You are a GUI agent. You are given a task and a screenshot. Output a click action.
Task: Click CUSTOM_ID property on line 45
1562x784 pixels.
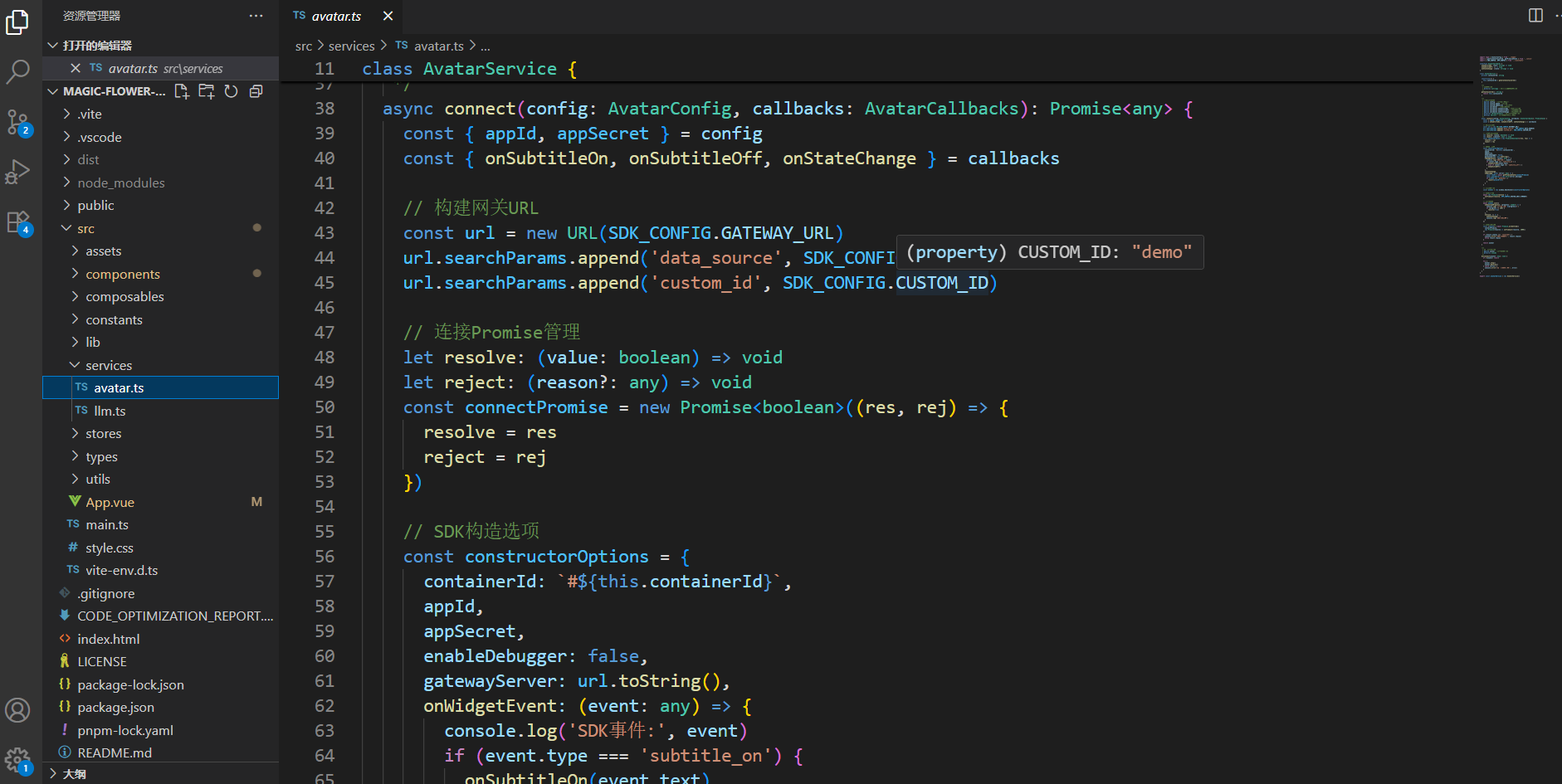(942, 283)
